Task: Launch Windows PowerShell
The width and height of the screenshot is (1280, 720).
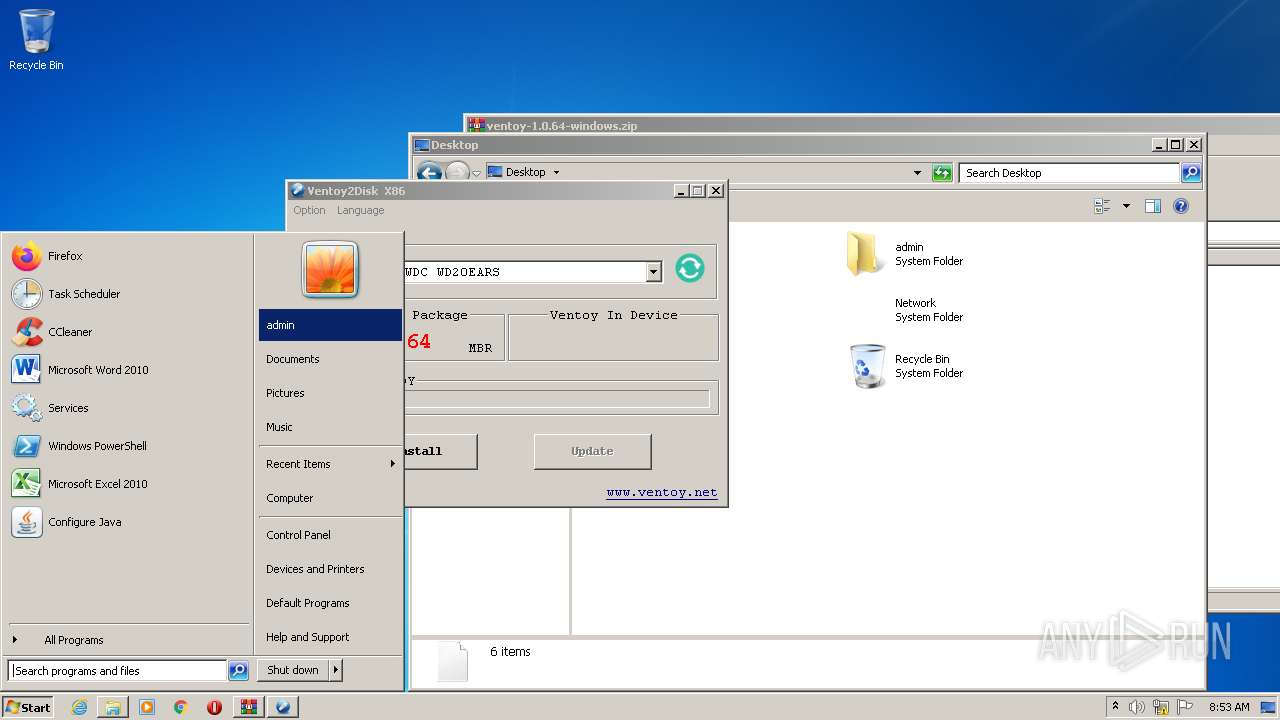Action: point(127,446)
